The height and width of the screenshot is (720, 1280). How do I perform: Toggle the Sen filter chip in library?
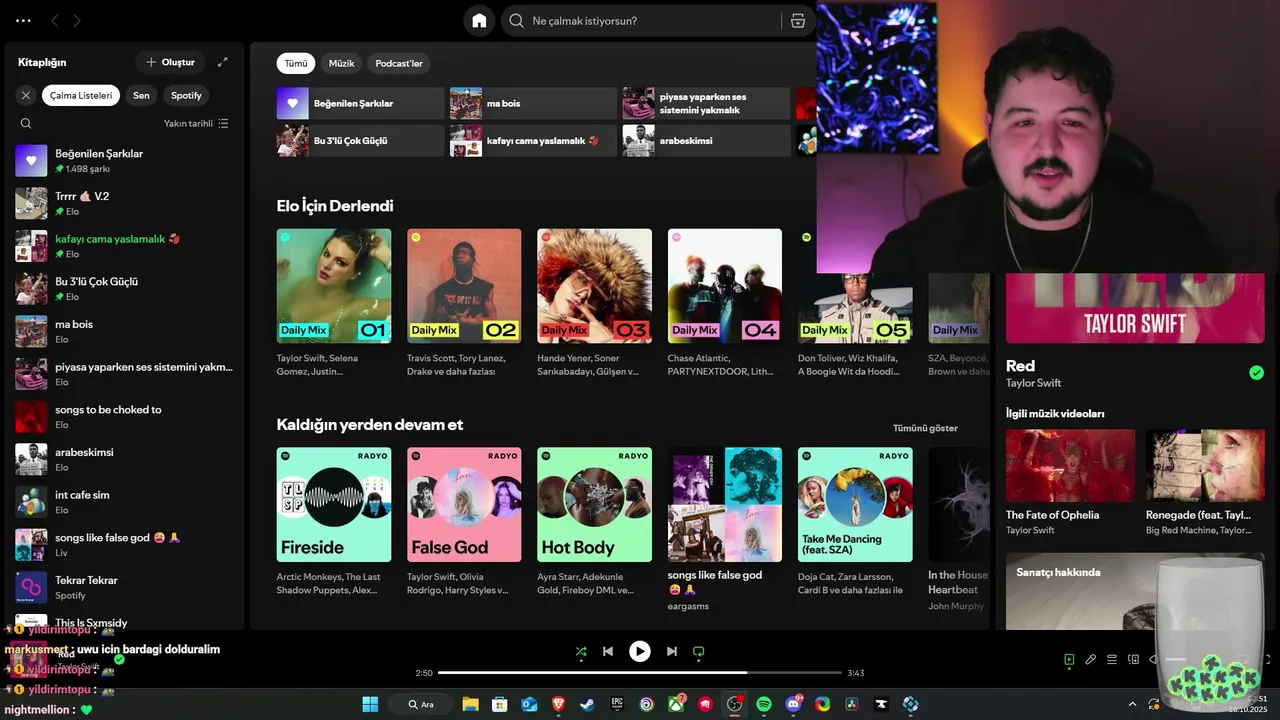(x=141, y=95)
